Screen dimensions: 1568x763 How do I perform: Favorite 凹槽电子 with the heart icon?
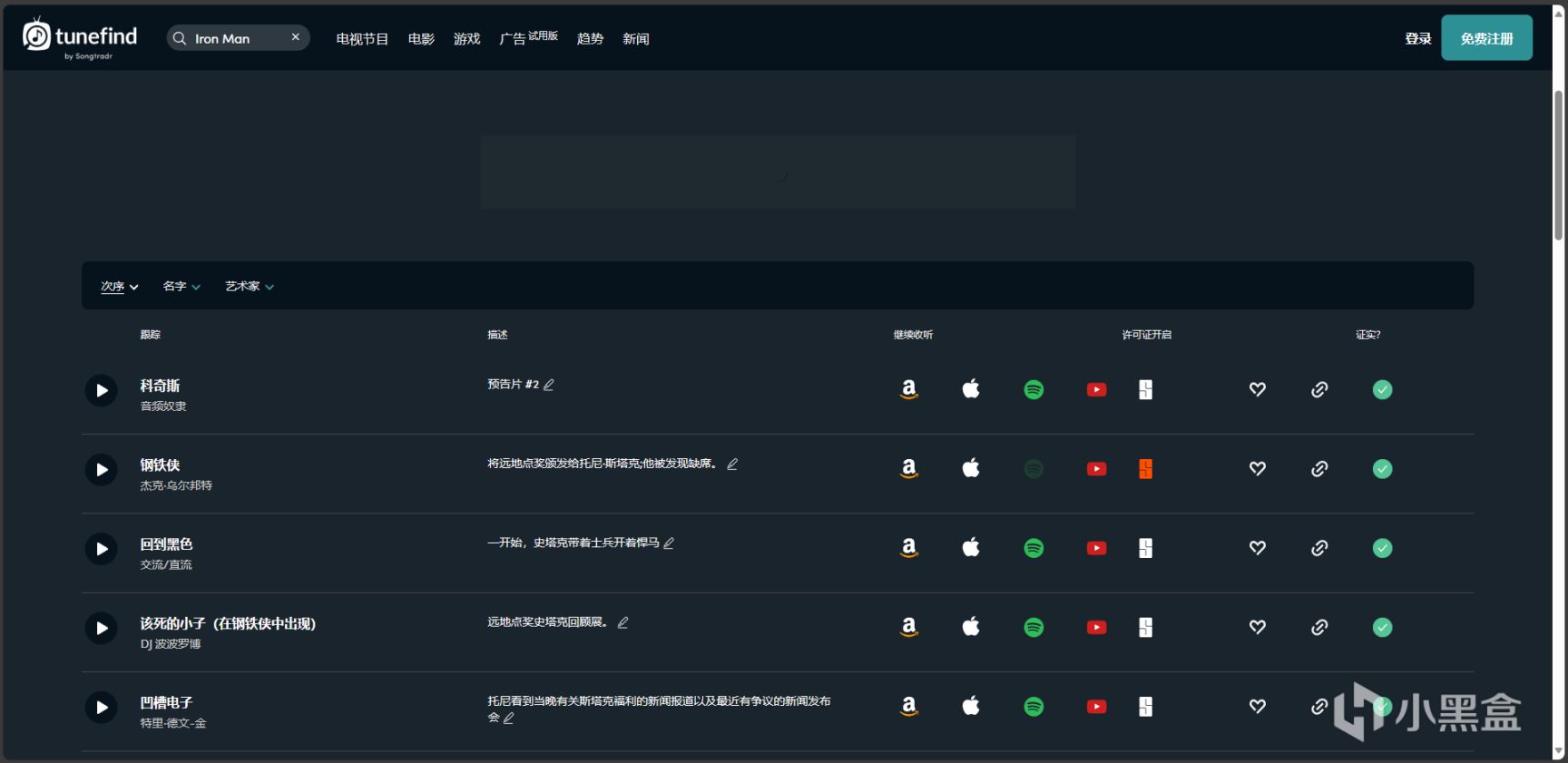click(x=1258, y=706)
